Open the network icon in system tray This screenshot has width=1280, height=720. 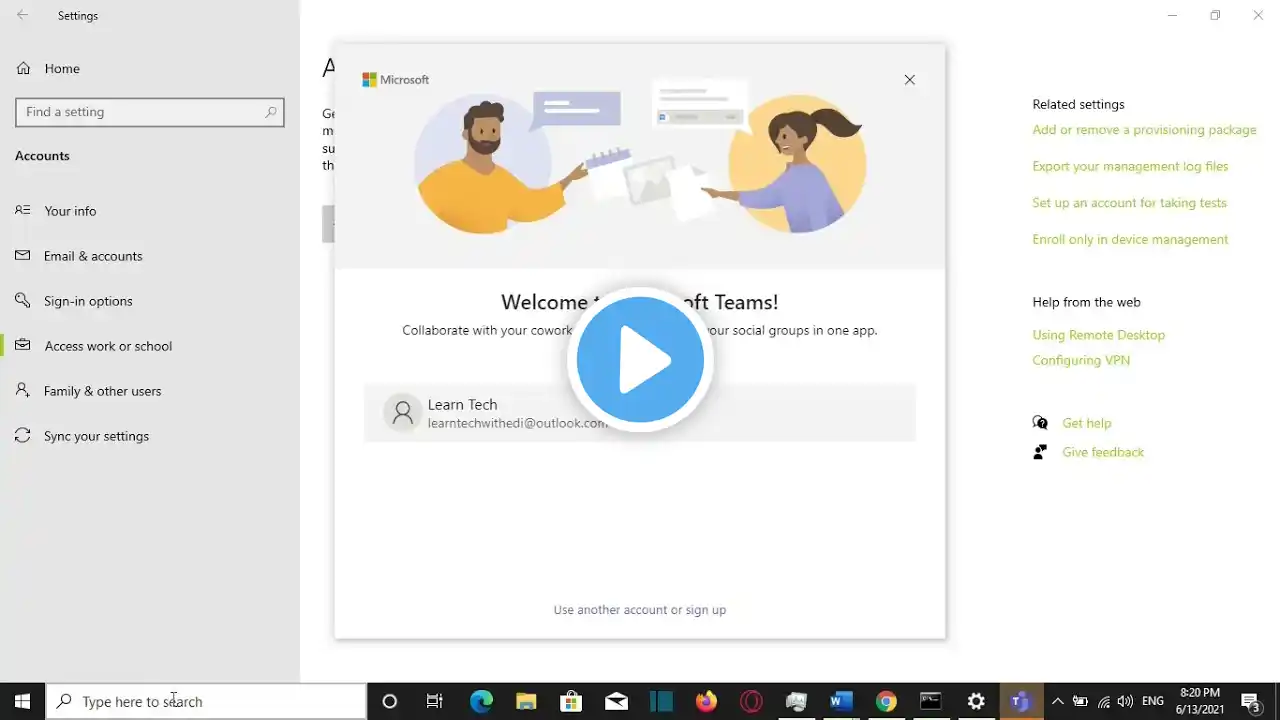coord(1104,701)
